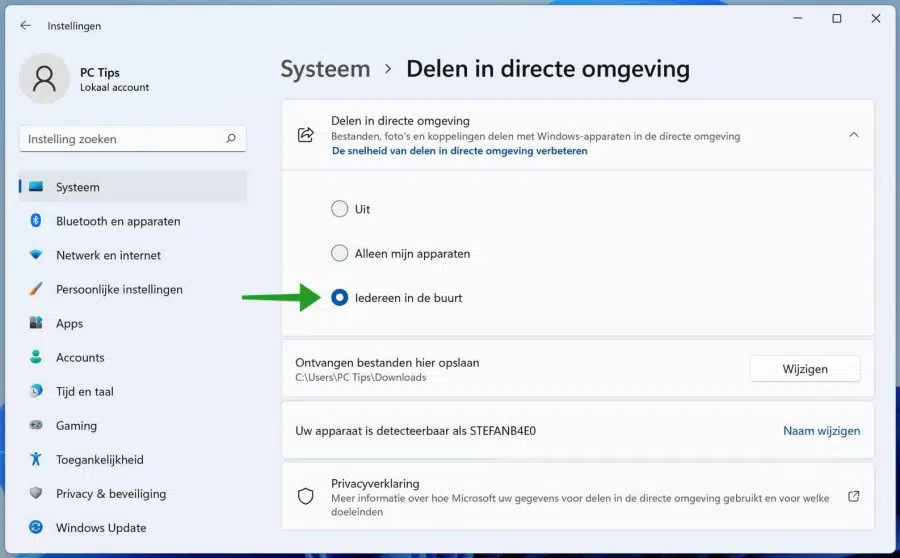Click the Tijd en taal clock icon
Screen dimensions: 900x558
pos(36,391)
